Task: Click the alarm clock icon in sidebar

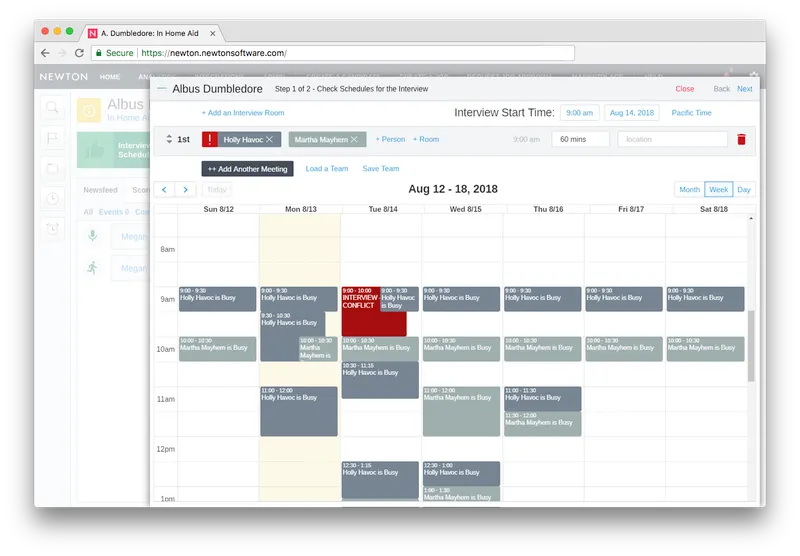Action: [x=52, y=229]
